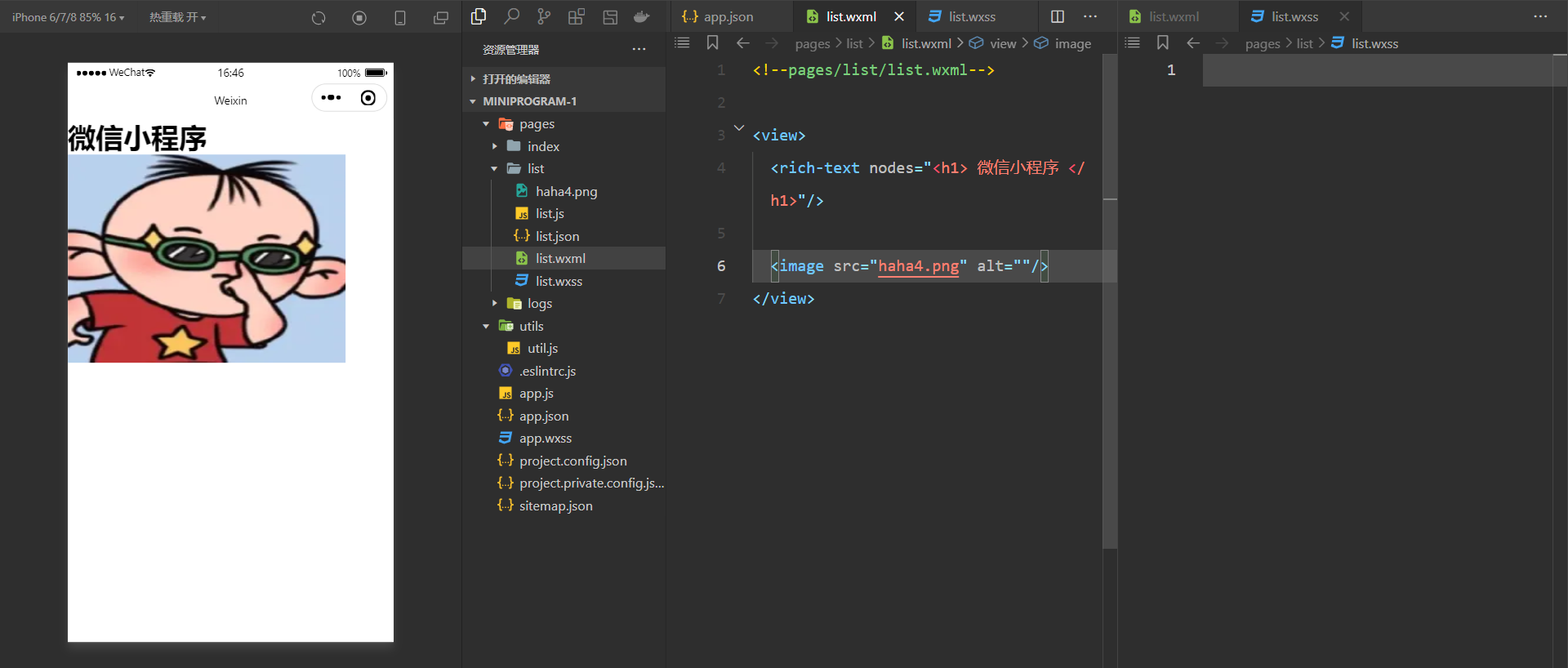The image size is (1568, 668).
Task: Click the haha4.png link in code
Action: click(918, 266)
